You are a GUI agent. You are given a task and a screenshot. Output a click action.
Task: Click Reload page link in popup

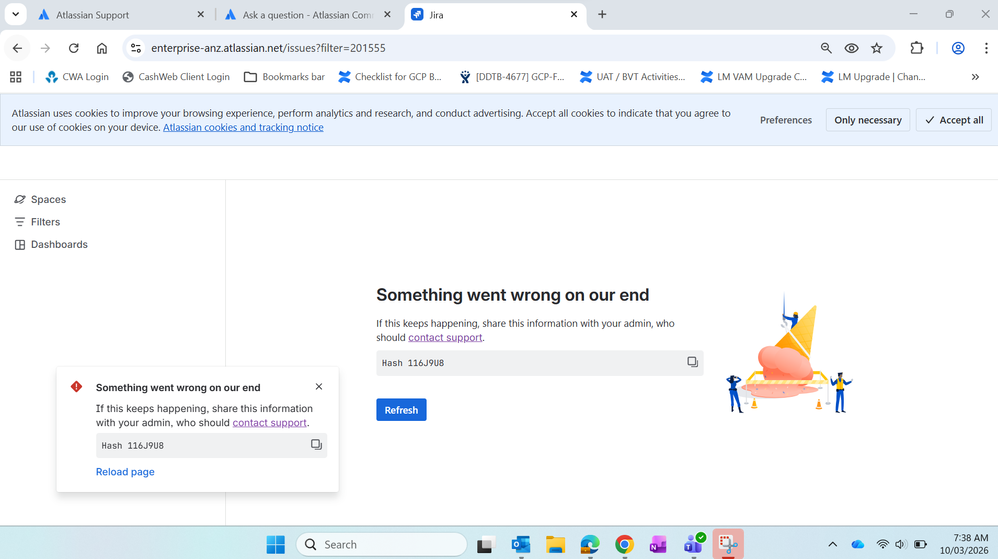125,472
